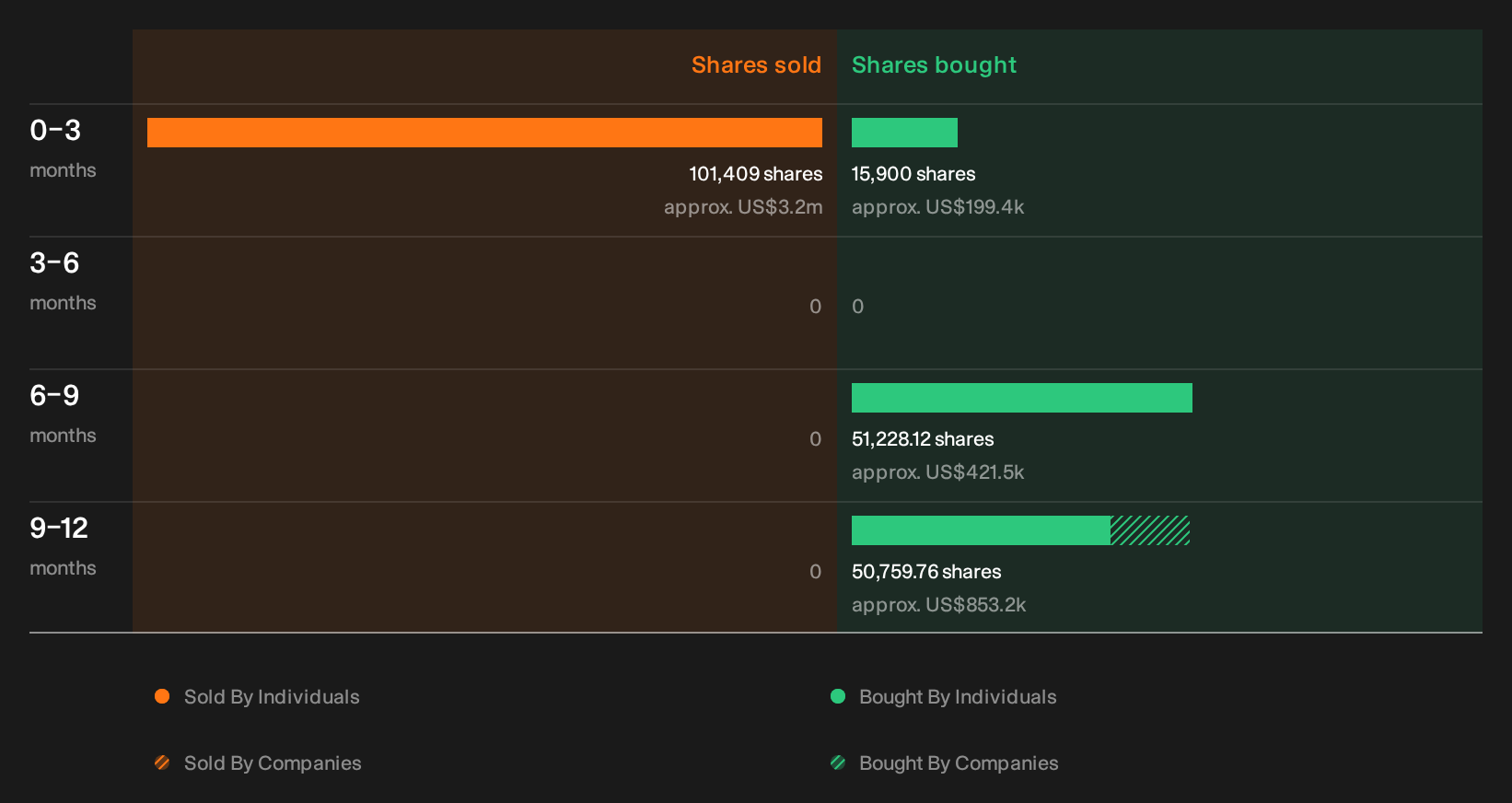
Task: Click the 15,900 shares value
Action: [913, 174]
